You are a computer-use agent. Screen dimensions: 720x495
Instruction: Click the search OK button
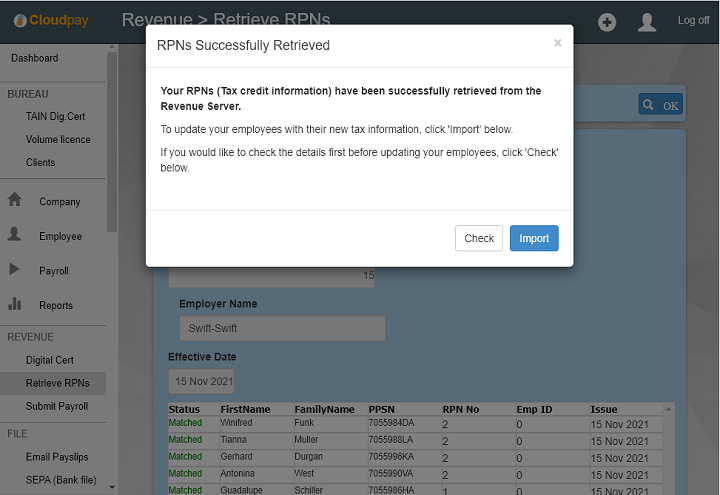[661, 105]
